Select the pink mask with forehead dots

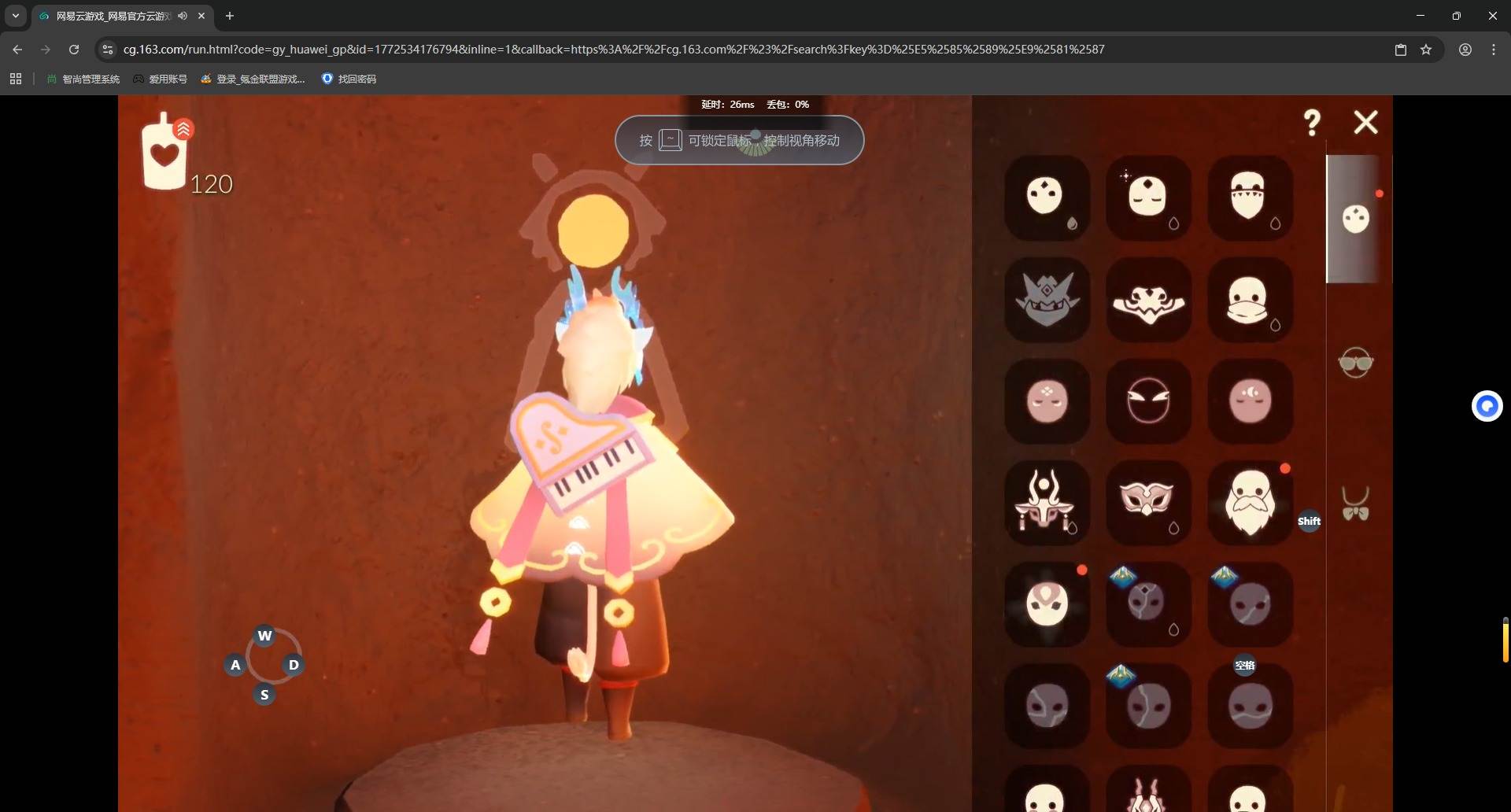pos(1047,400)
